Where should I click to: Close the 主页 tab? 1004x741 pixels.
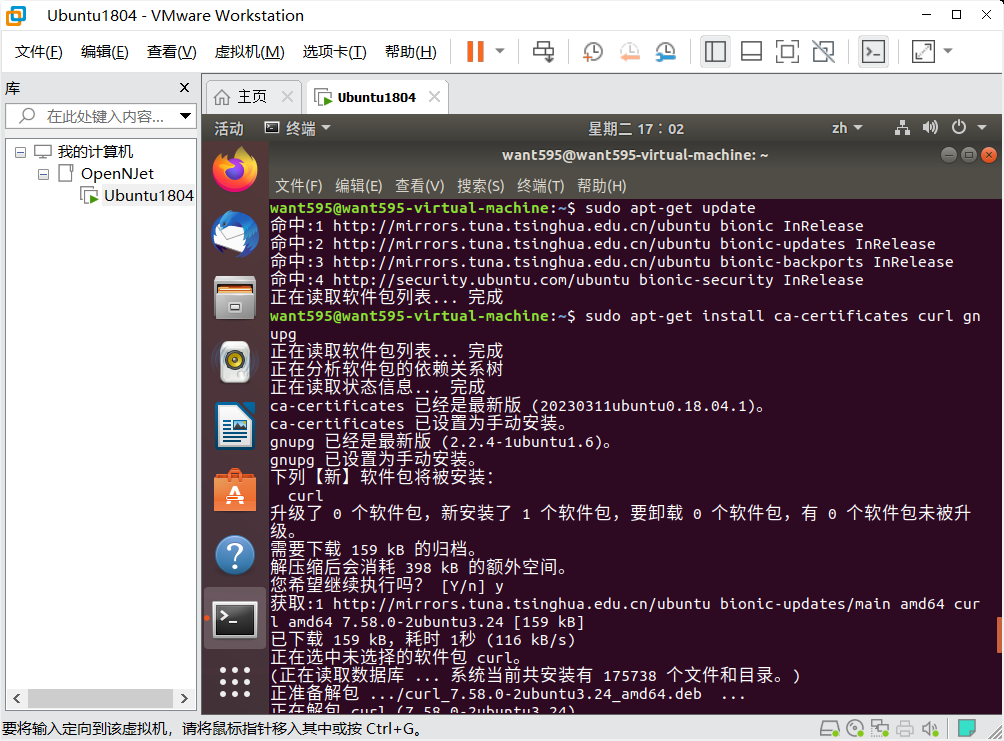[287, 97]
